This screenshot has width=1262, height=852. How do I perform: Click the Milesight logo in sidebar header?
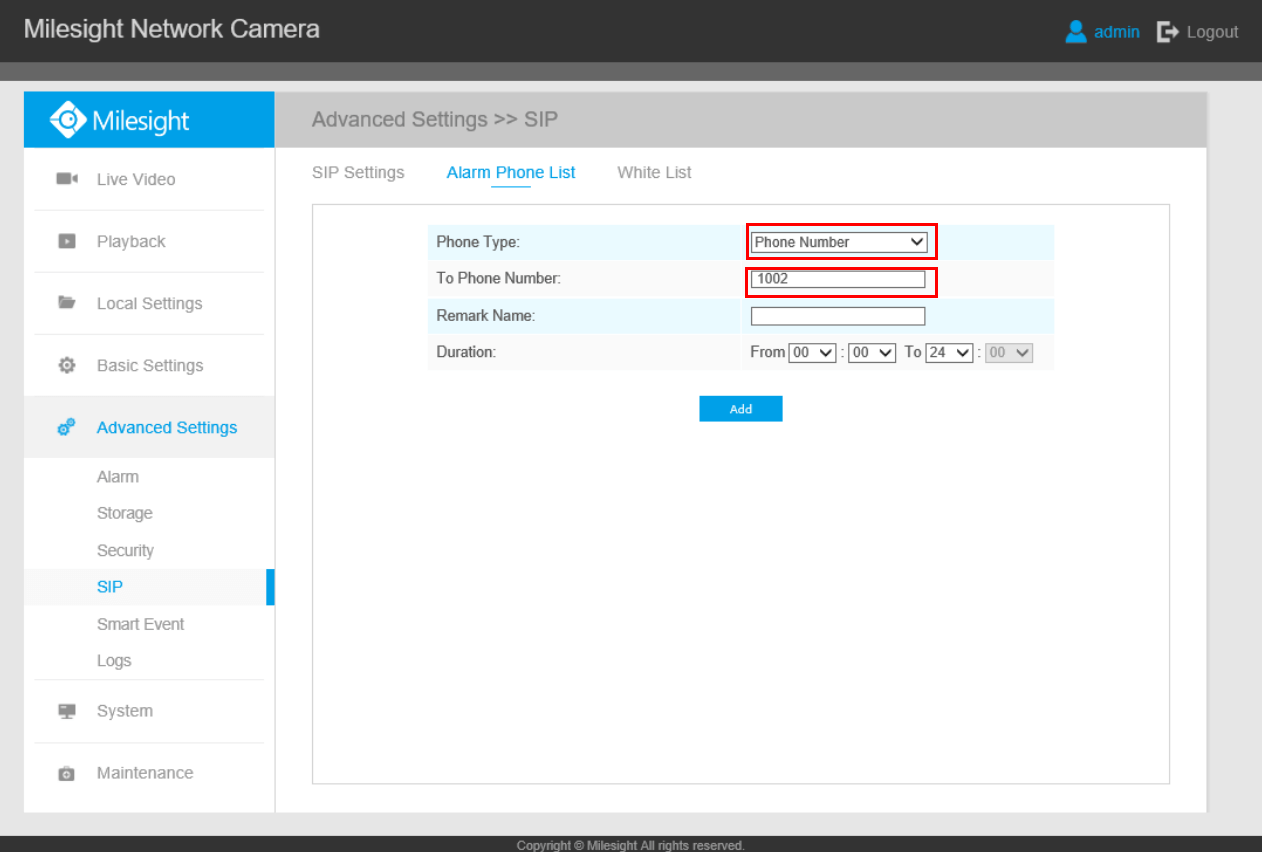[x=119, y=120]
